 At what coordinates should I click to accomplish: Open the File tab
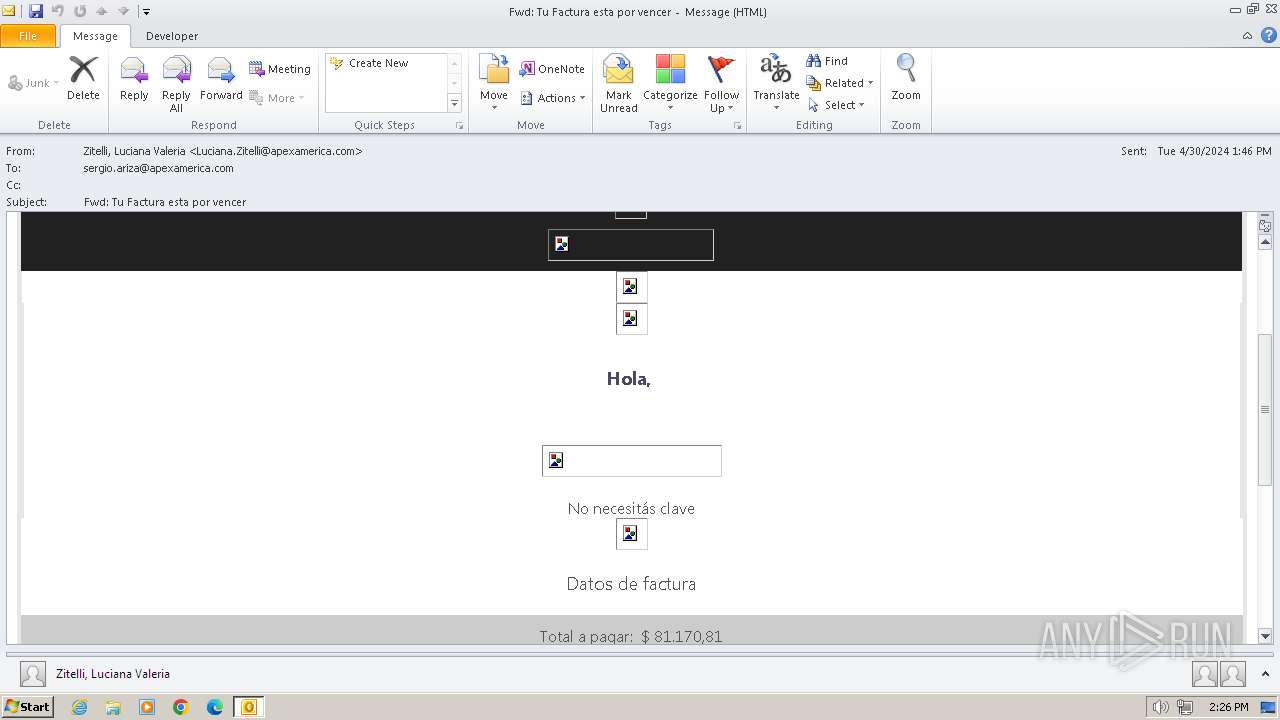28,36
